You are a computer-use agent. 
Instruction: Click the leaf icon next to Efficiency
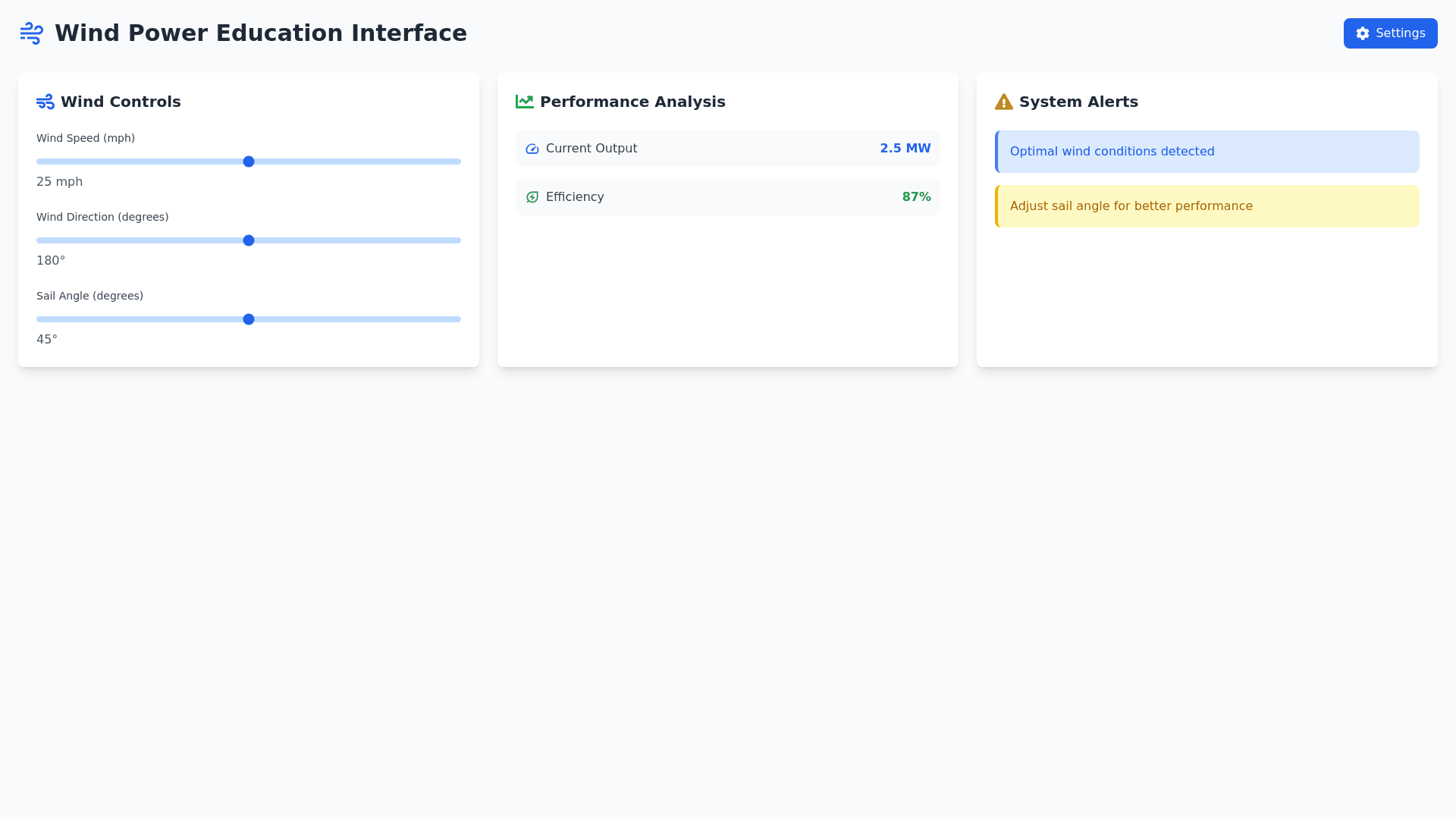click(532, 197)
